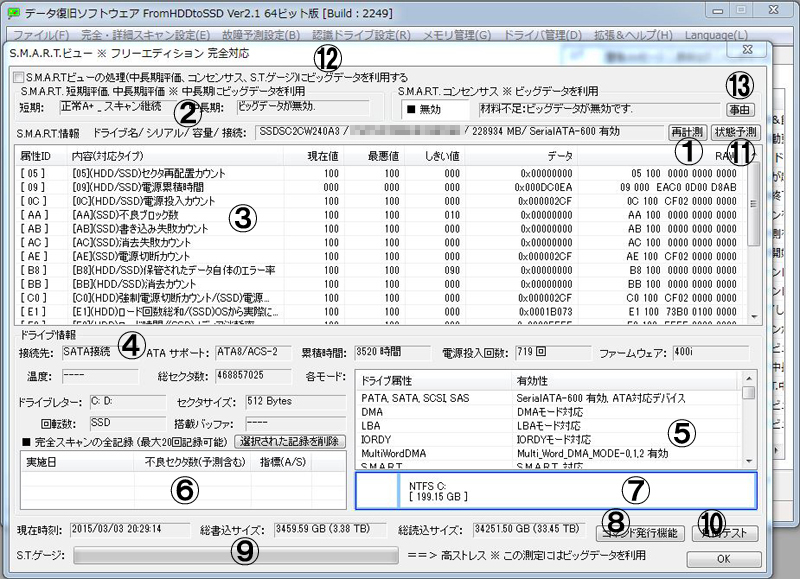800x579 pixels.
Task: Select the [AE] 電源切断カウント row
Action: point(381,256)
